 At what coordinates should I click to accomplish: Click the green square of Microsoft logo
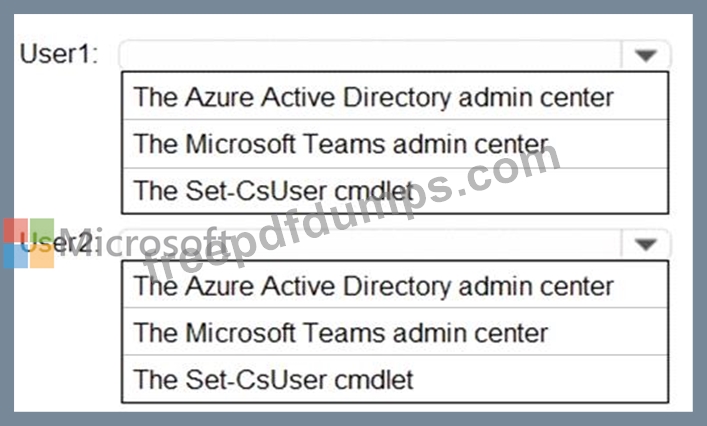pyautogui.click(x=41, y=231)
